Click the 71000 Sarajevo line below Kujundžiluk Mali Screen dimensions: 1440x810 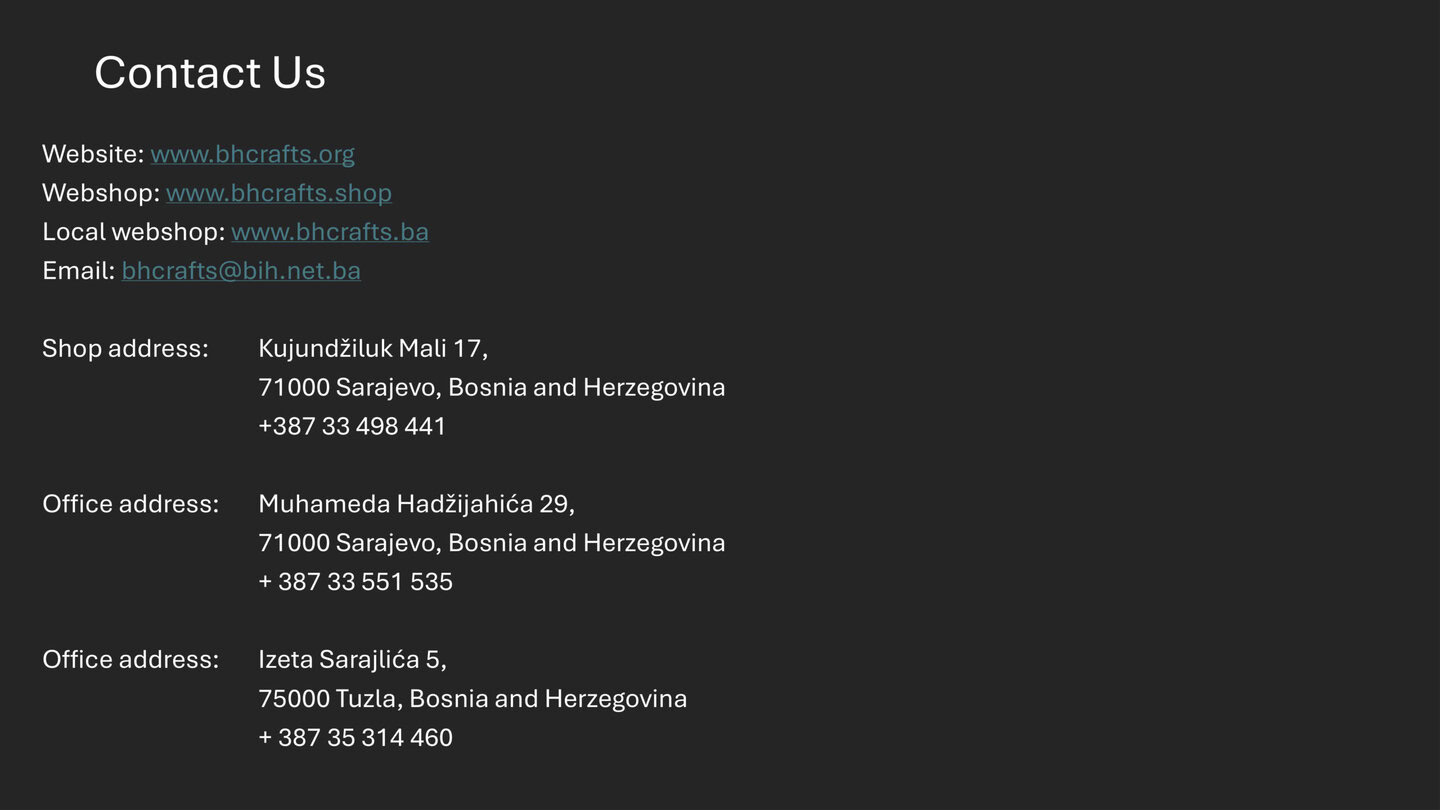coord(491,387)
